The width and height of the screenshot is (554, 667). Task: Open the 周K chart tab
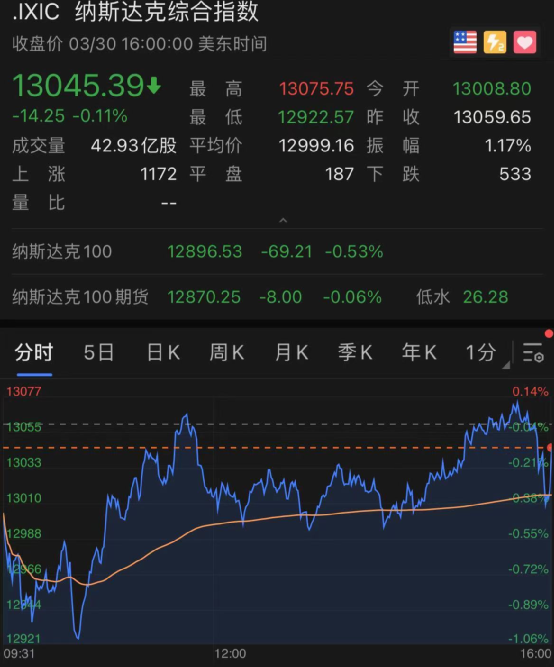pos(227,353)
